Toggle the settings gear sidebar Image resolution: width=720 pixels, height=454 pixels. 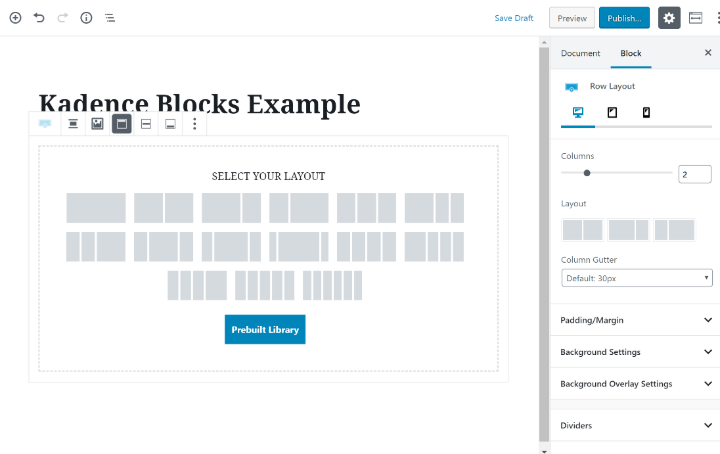[669, 18]
